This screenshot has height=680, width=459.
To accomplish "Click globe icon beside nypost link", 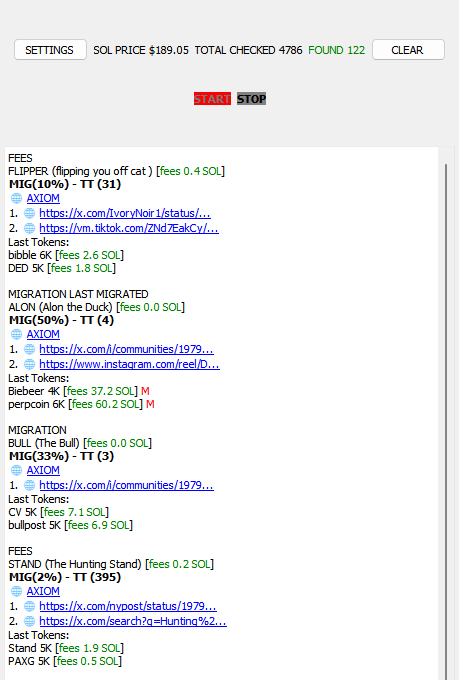I will coord(30,606).
